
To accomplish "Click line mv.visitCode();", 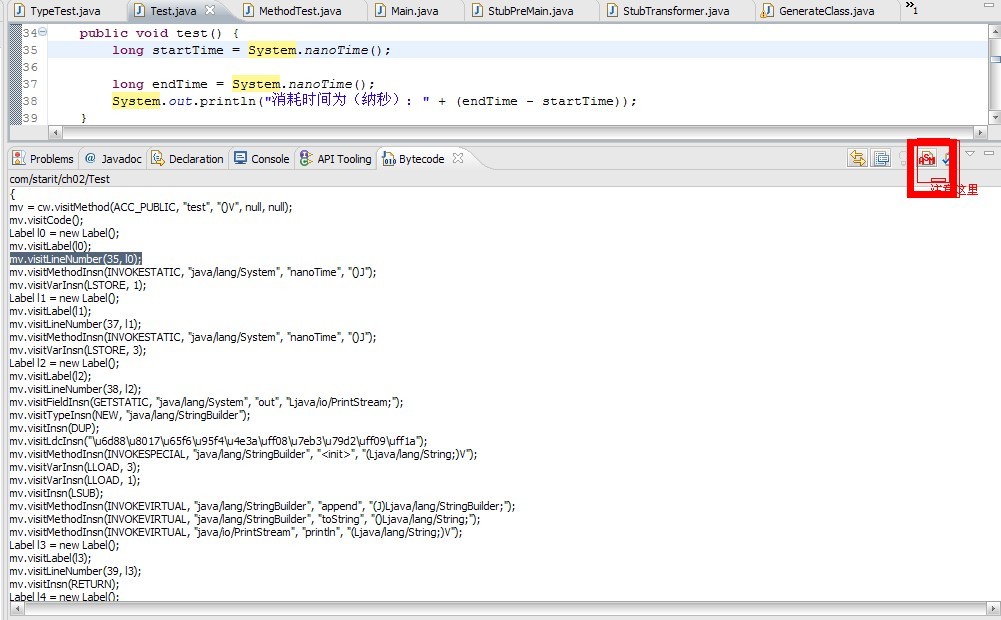I will 46,220.
